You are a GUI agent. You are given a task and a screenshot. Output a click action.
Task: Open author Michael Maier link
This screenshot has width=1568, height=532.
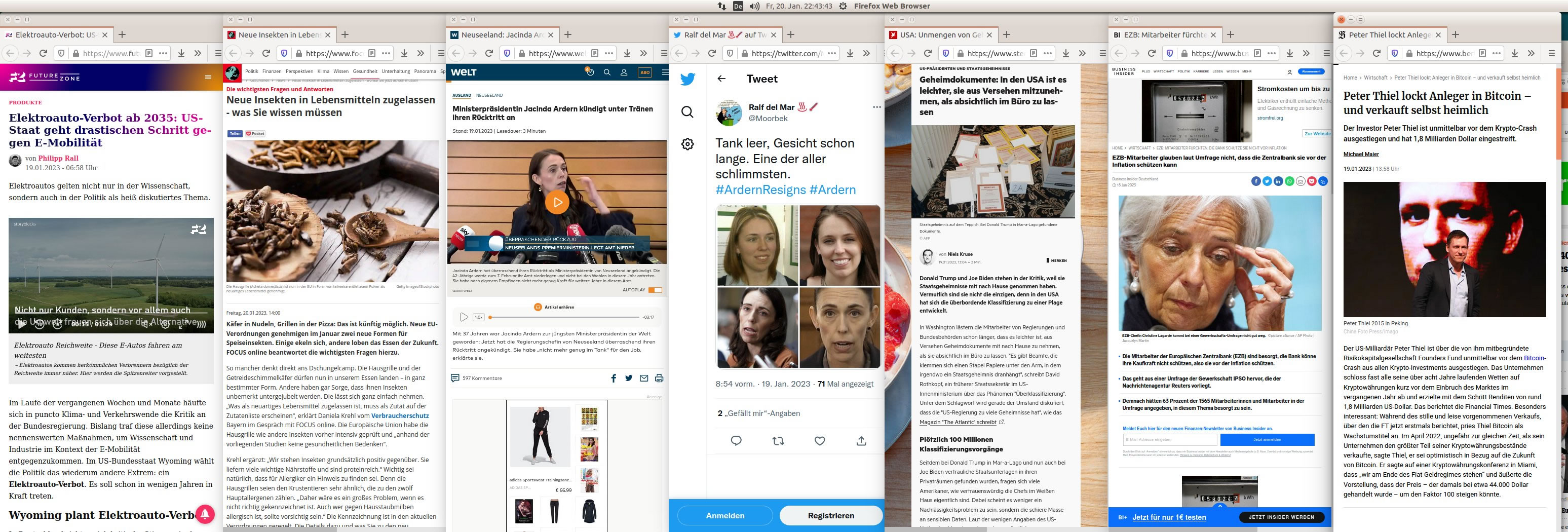coord(1361,155)
